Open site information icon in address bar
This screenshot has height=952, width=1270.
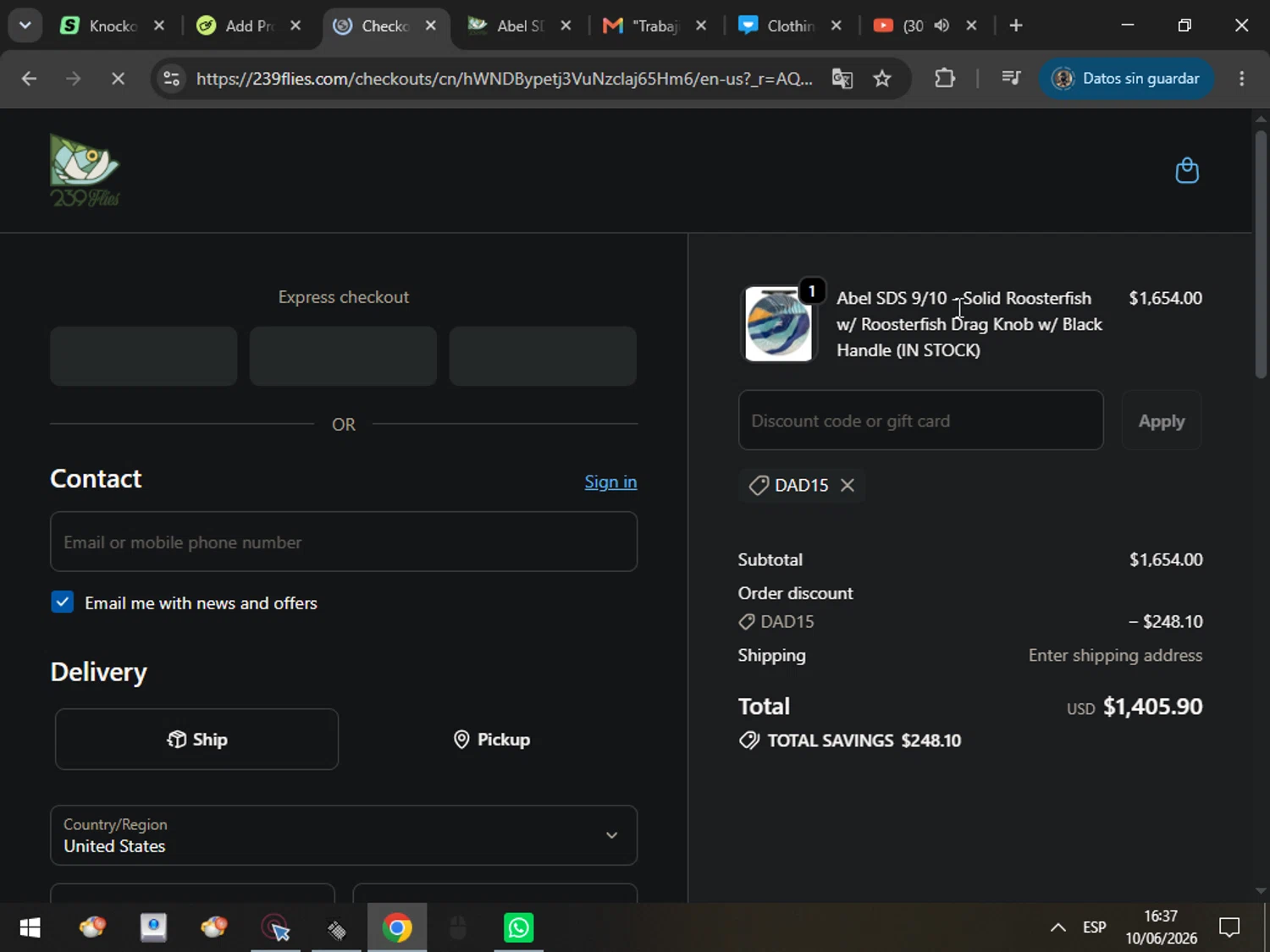click(172, 79)
